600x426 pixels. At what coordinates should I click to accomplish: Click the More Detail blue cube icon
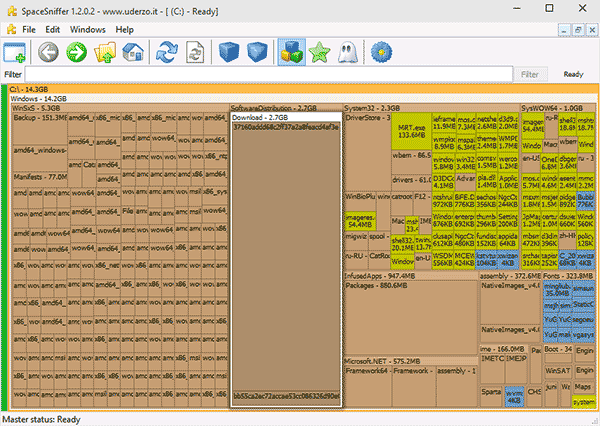click(258, 51)
